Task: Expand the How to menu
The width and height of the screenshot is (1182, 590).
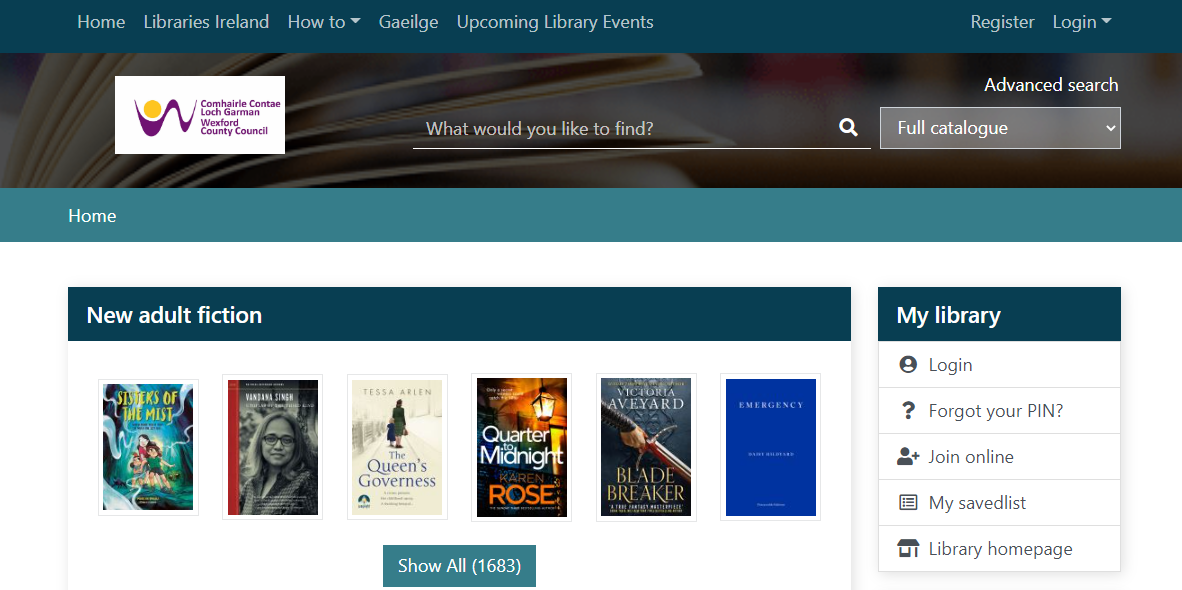Action: [324, 23]
